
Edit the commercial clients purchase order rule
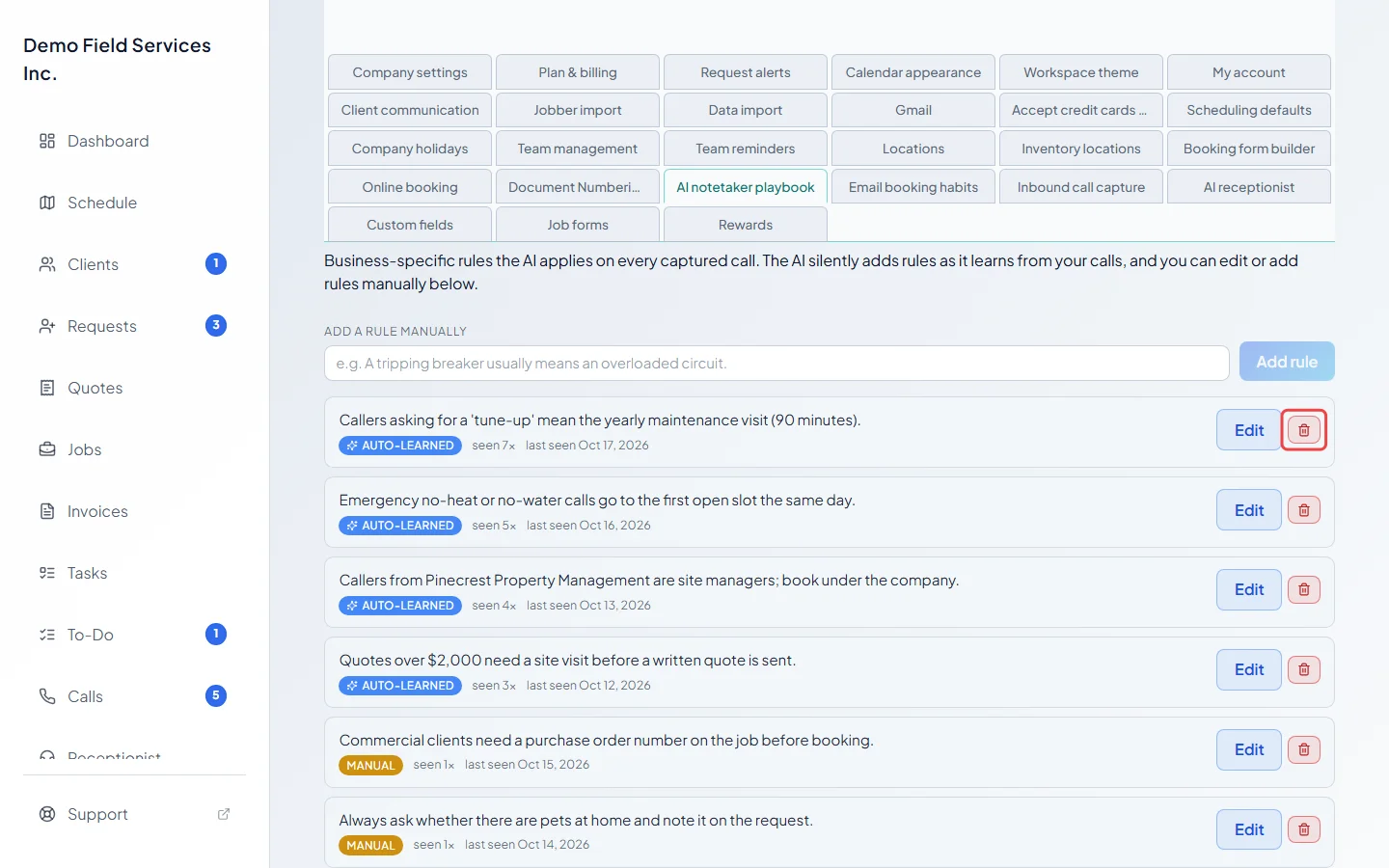click(x=1249, y=749)
